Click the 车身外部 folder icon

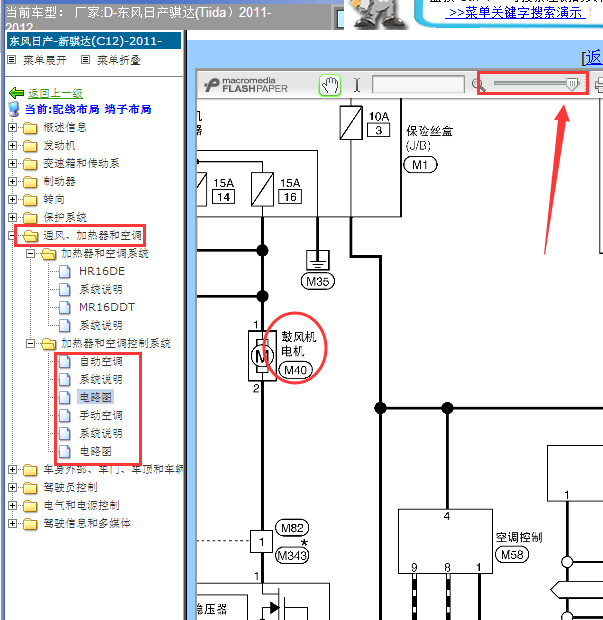[x=30, y=470]
